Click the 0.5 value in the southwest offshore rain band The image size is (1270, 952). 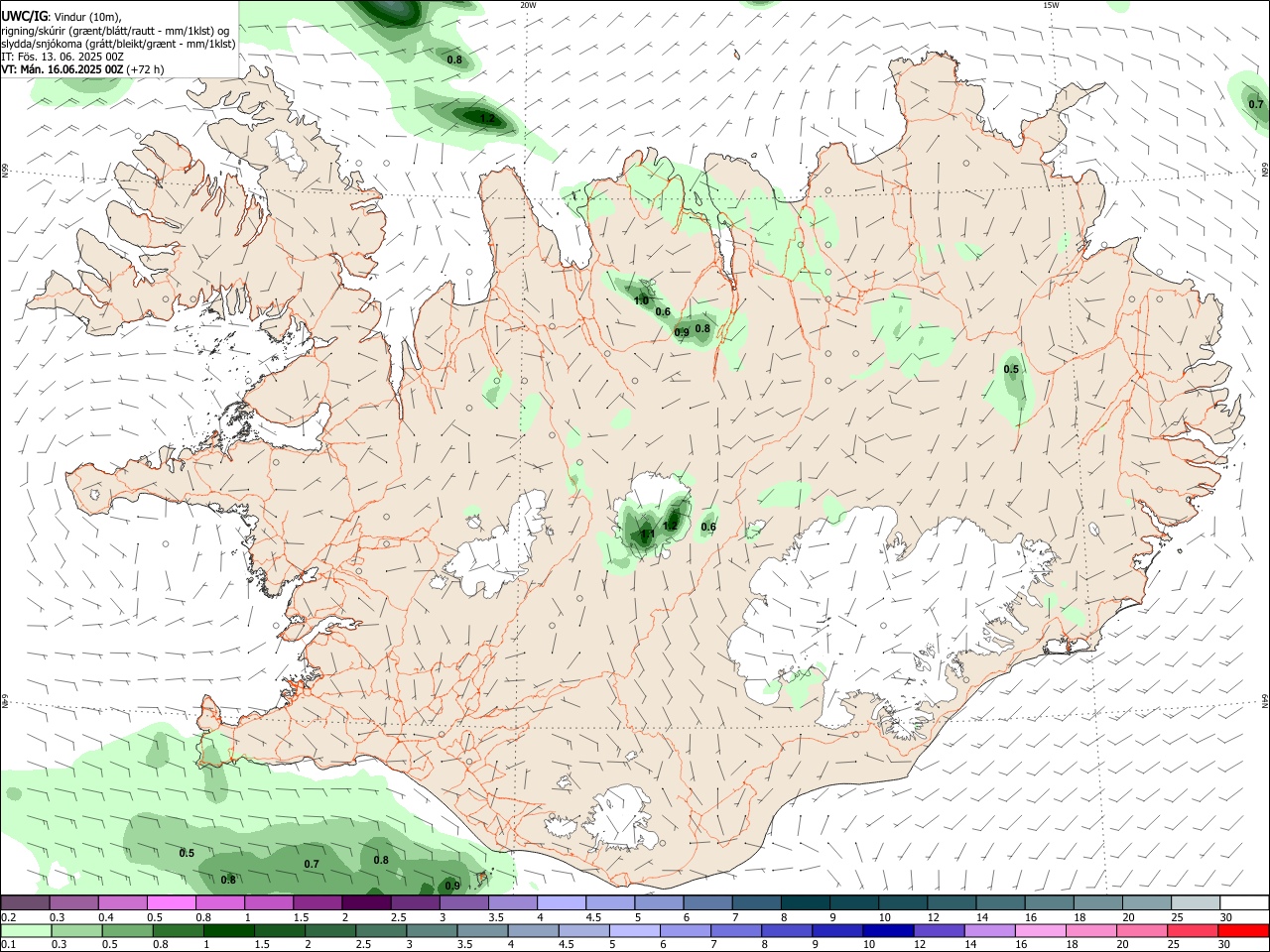[x=187, y=854]
